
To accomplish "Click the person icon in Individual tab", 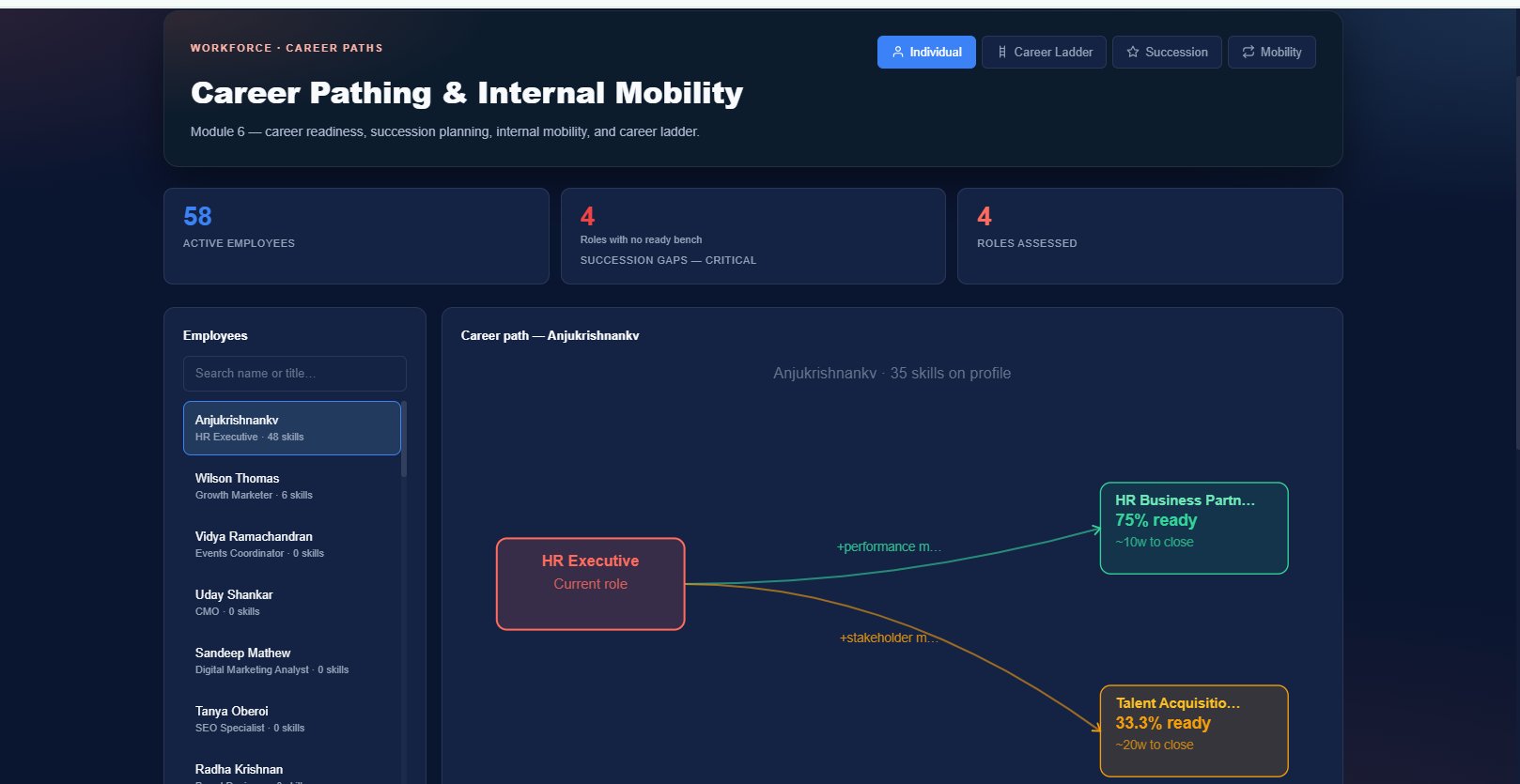I will click(897, 53).
